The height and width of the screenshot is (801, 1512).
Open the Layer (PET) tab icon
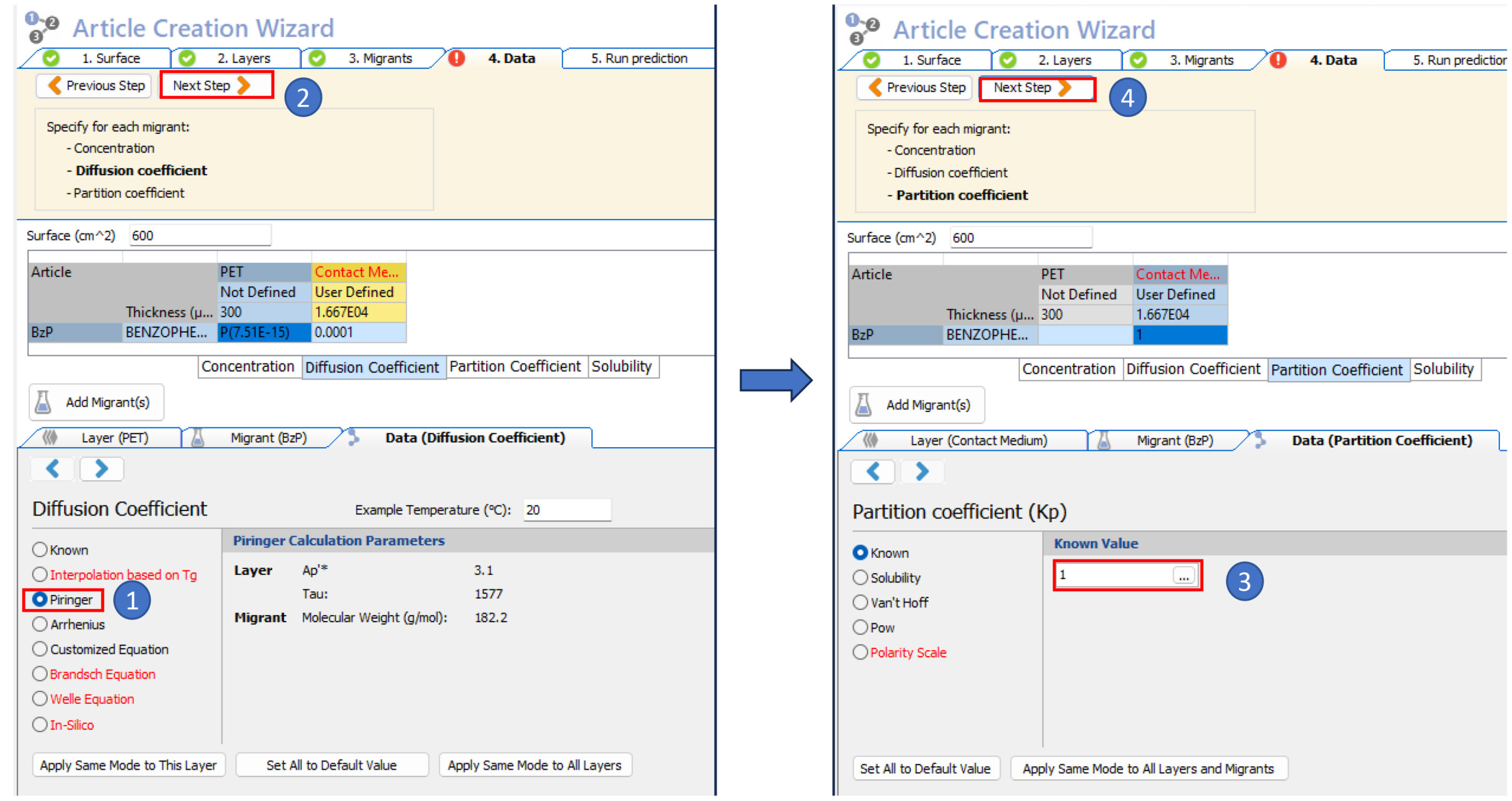pyautogui.click(x=50, y=438)
